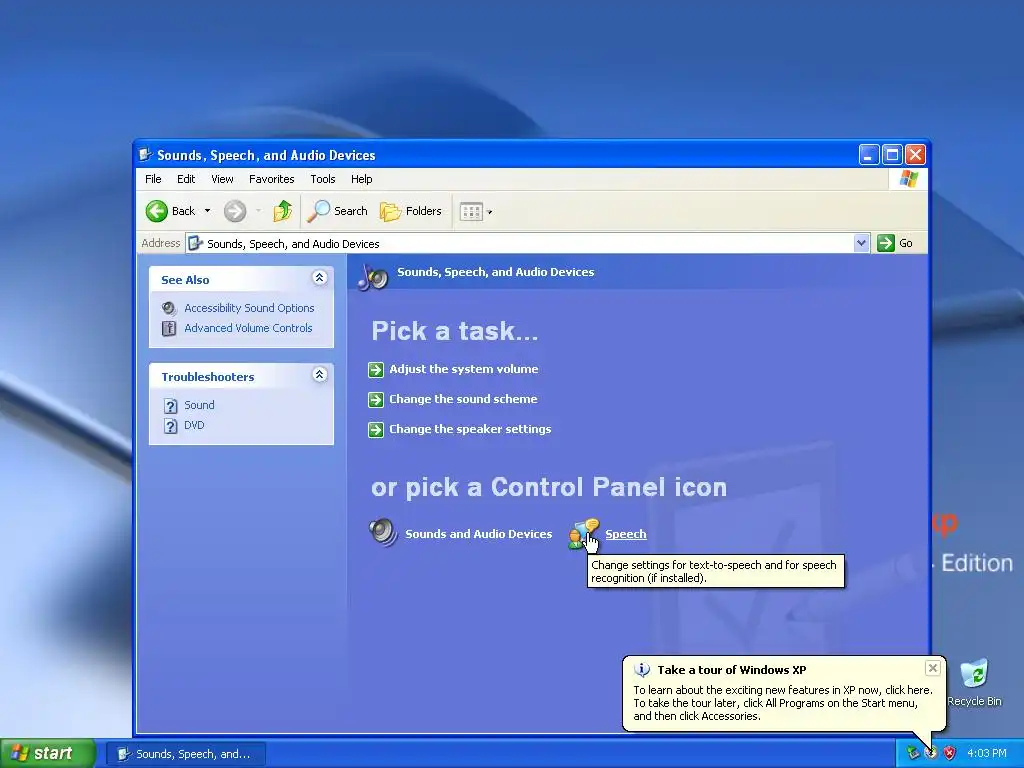The width and height of the screenshot is (1024, 768).
Task: Open the DVD troubleshooter link
Action: pos(194,425)
